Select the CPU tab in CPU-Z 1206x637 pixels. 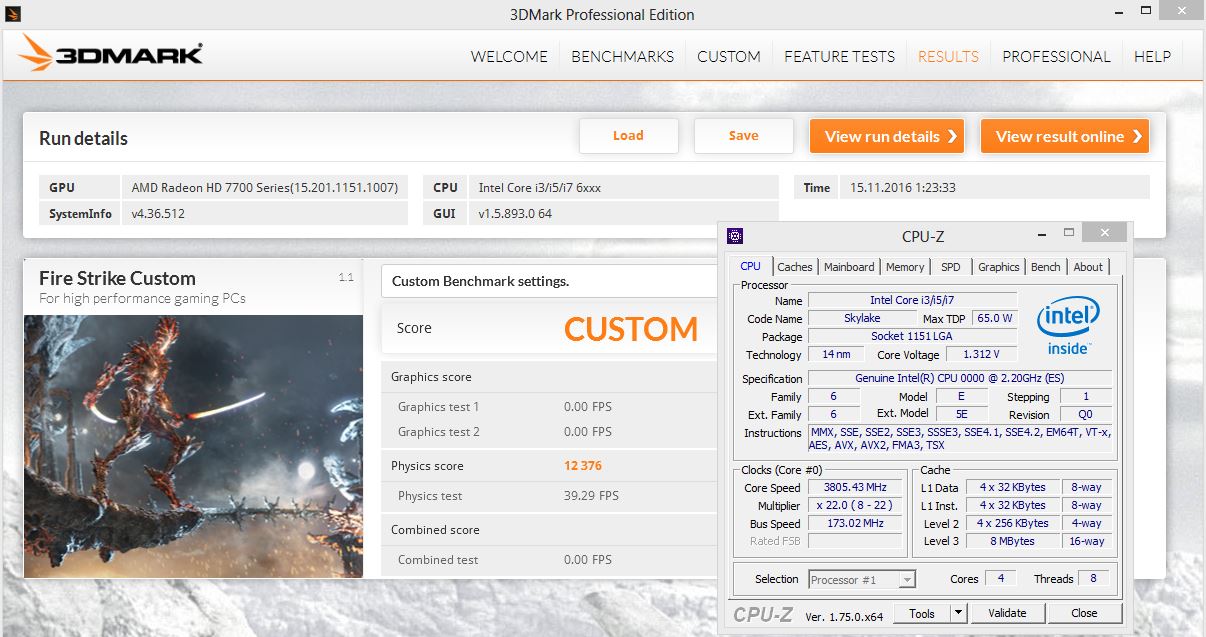coord(750,266)
